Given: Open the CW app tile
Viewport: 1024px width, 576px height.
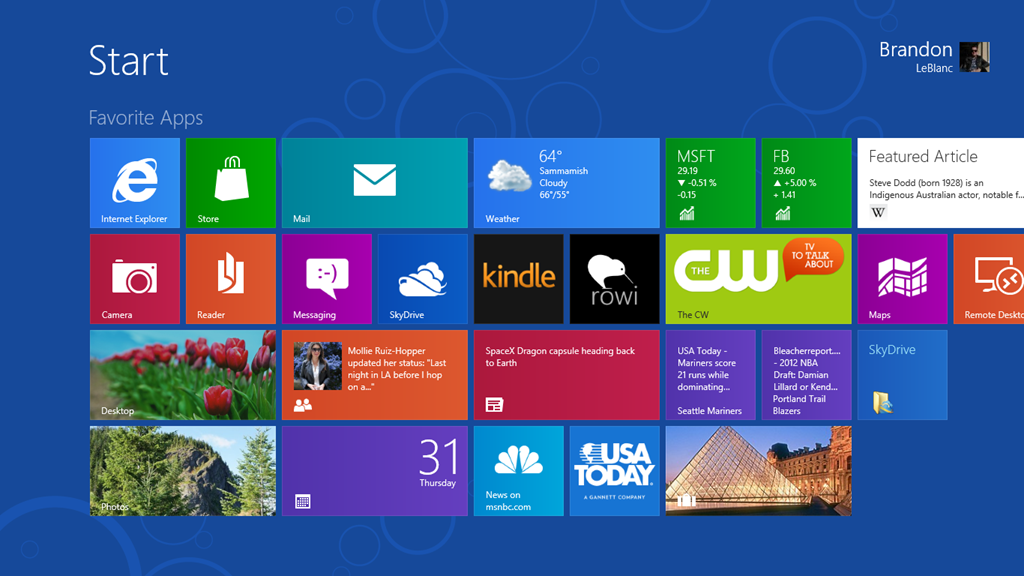Looking at the screenshot, I should point(758,278).
